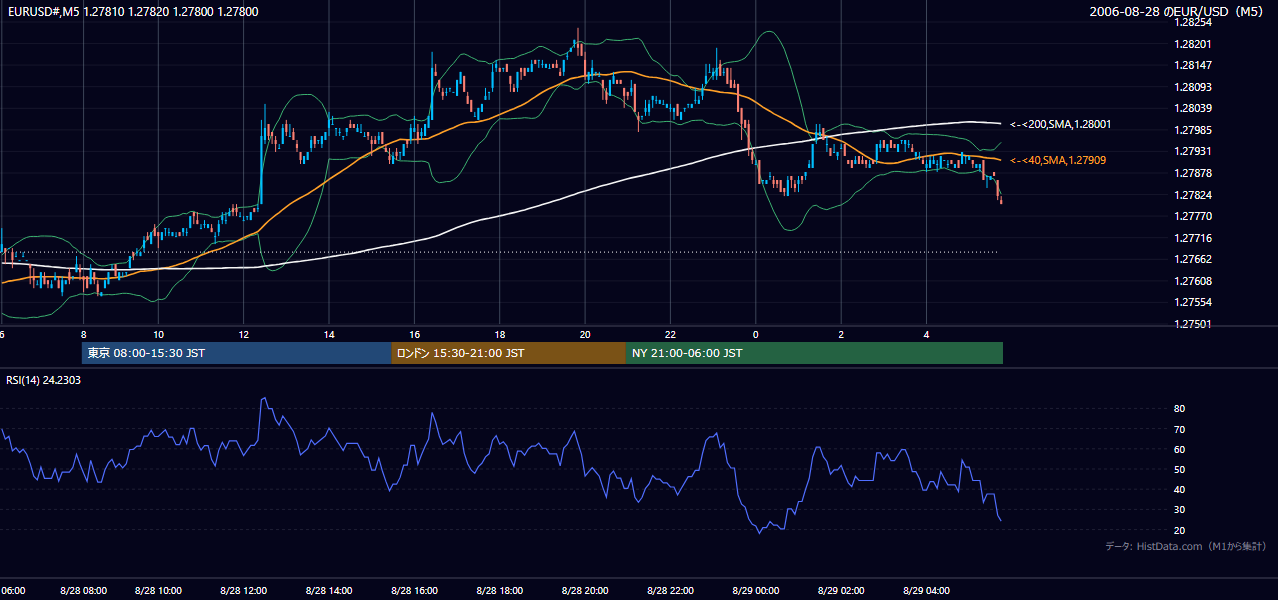
Task: Click hour tick 18 under the price chart
Action: 500,334
